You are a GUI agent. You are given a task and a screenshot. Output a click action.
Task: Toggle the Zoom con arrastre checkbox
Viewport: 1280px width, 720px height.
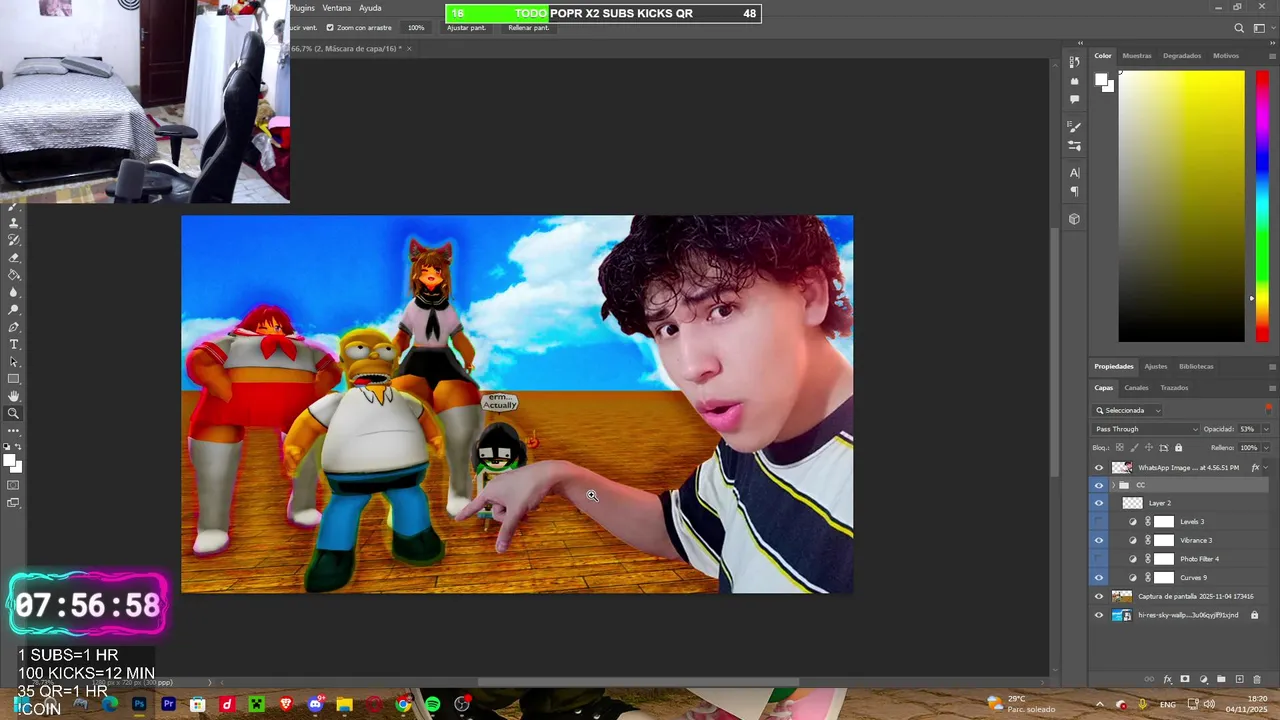331,28
